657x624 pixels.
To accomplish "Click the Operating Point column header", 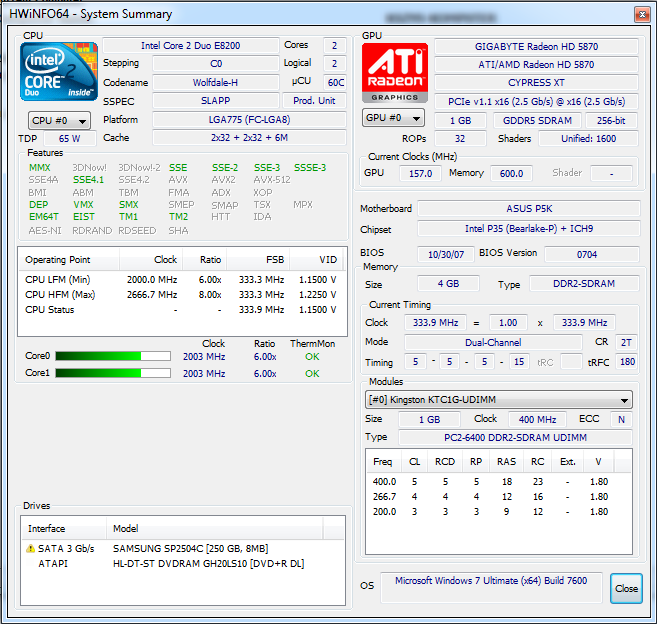I will click(x=69, y=259).
